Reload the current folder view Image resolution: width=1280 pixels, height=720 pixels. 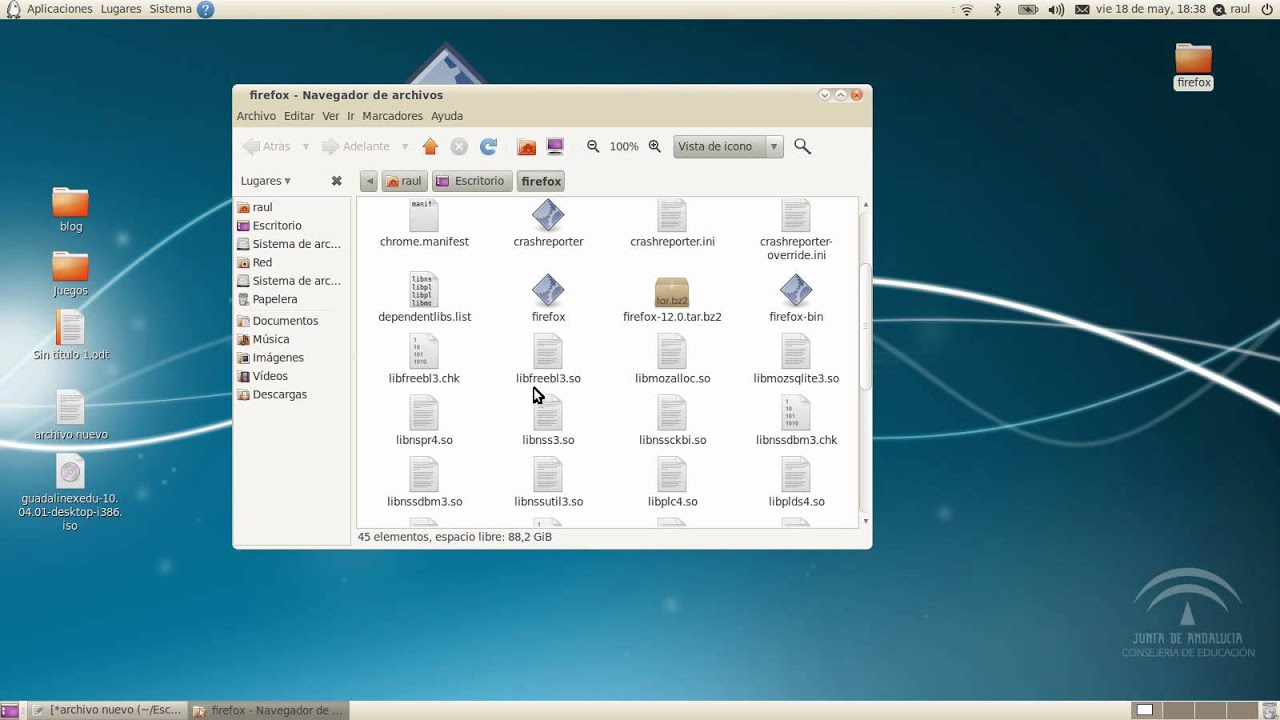[x=489, y=147]
